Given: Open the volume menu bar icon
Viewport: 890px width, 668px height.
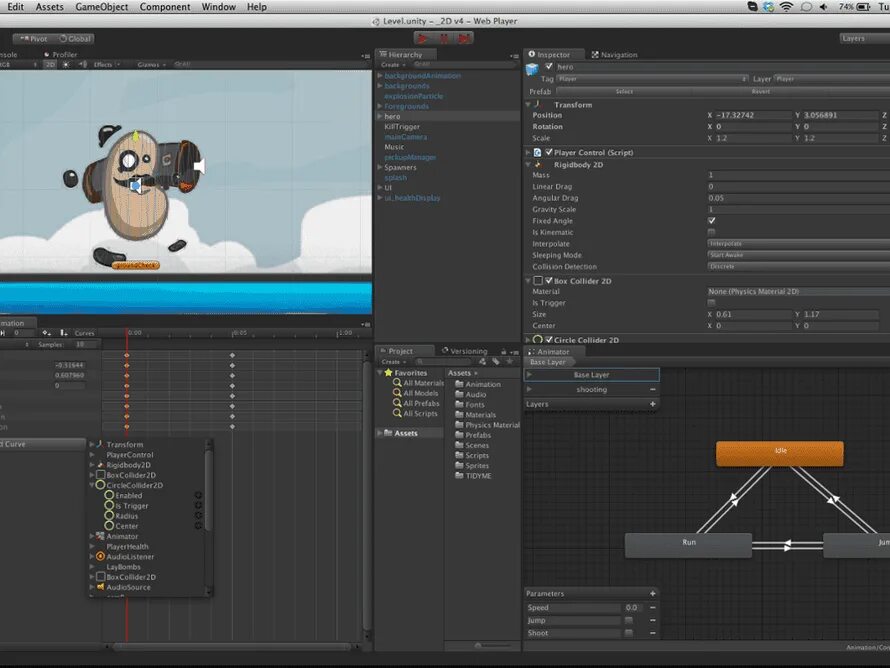Looking at the screenshot, I should pyautogui.click(x=824, y=7).
